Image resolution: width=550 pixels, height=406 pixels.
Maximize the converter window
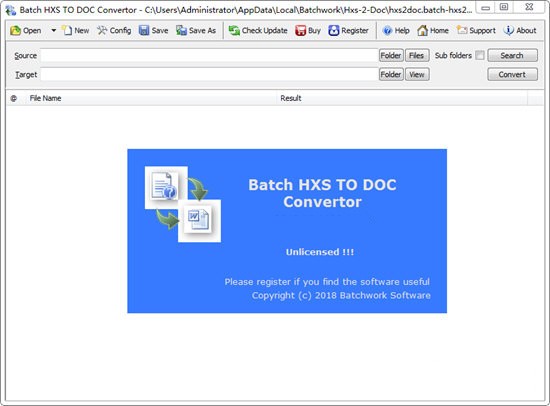(504, 7)
